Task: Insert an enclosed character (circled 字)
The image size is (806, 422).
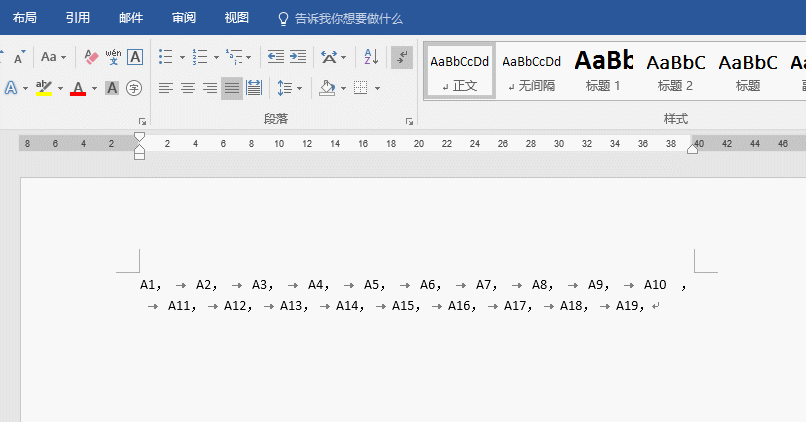Action: click(x=134, y=88)
